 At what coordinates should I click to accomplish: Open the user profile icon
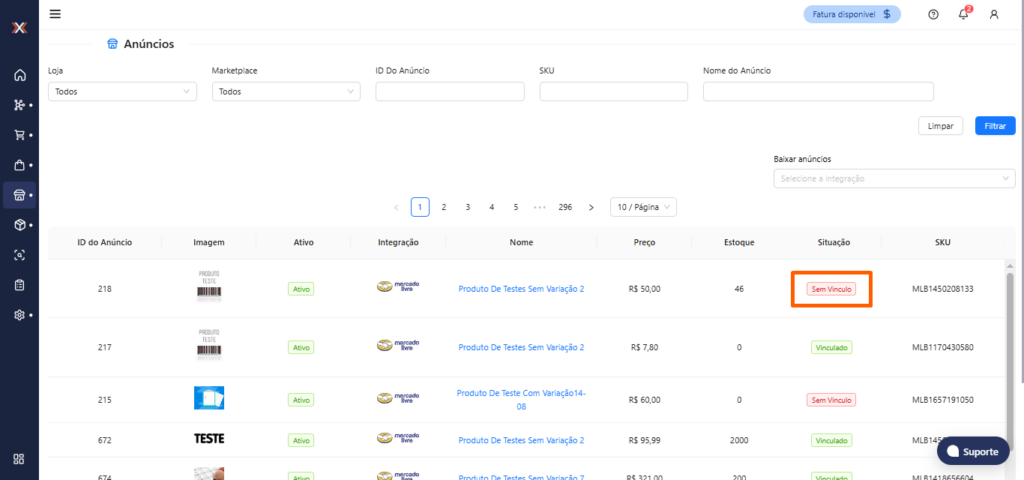[x=993, y=14]
